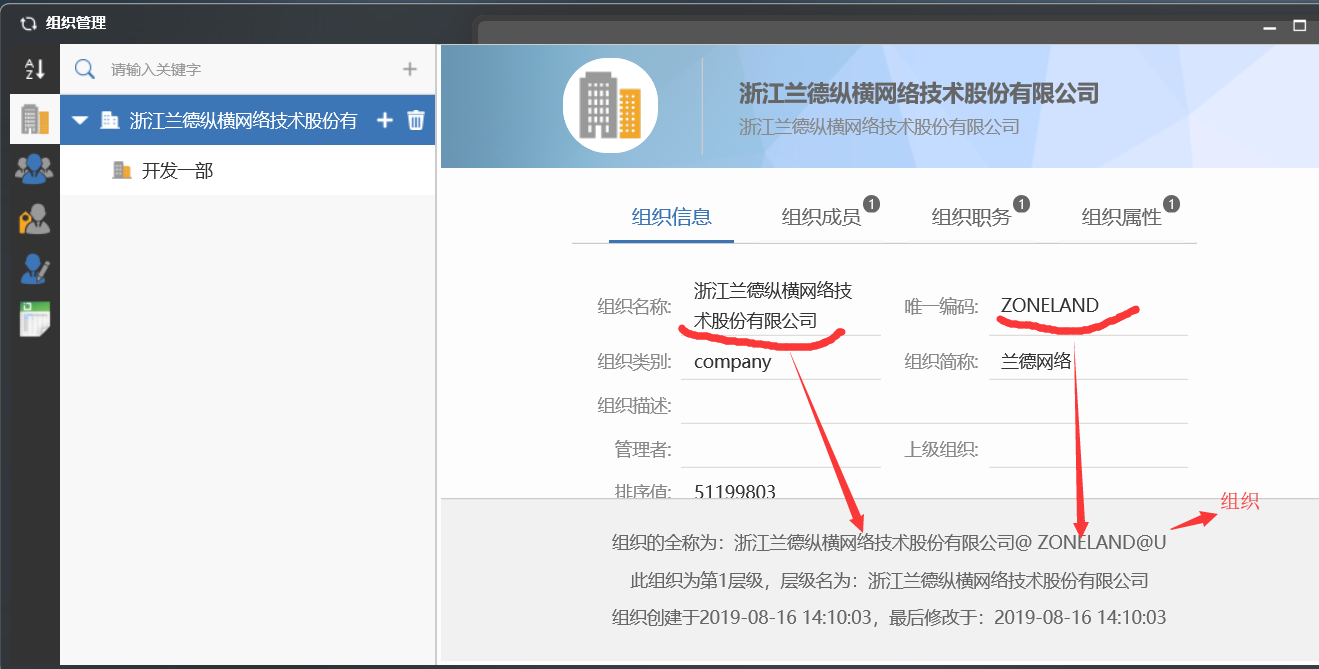
Task: Click building icon next to 开发一部
Action: pyautogui.click(x=122, y=170)
